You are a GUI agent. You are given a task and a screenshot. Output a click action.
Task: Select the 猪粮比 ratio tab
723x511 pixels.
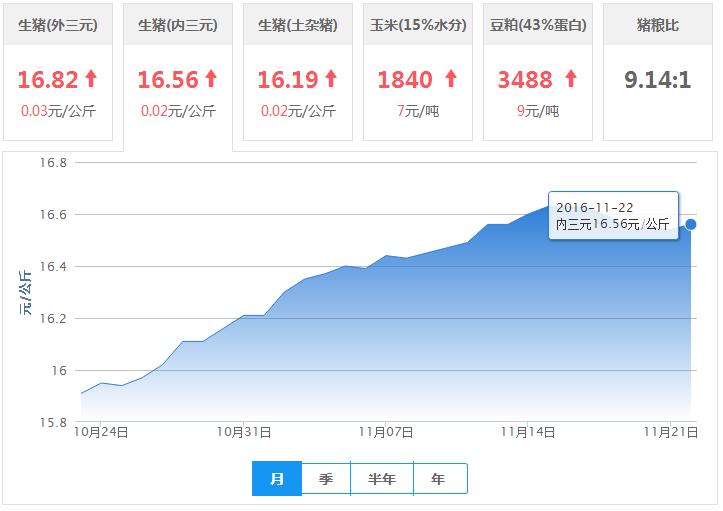pyautogui.click(x=658, y=72)
